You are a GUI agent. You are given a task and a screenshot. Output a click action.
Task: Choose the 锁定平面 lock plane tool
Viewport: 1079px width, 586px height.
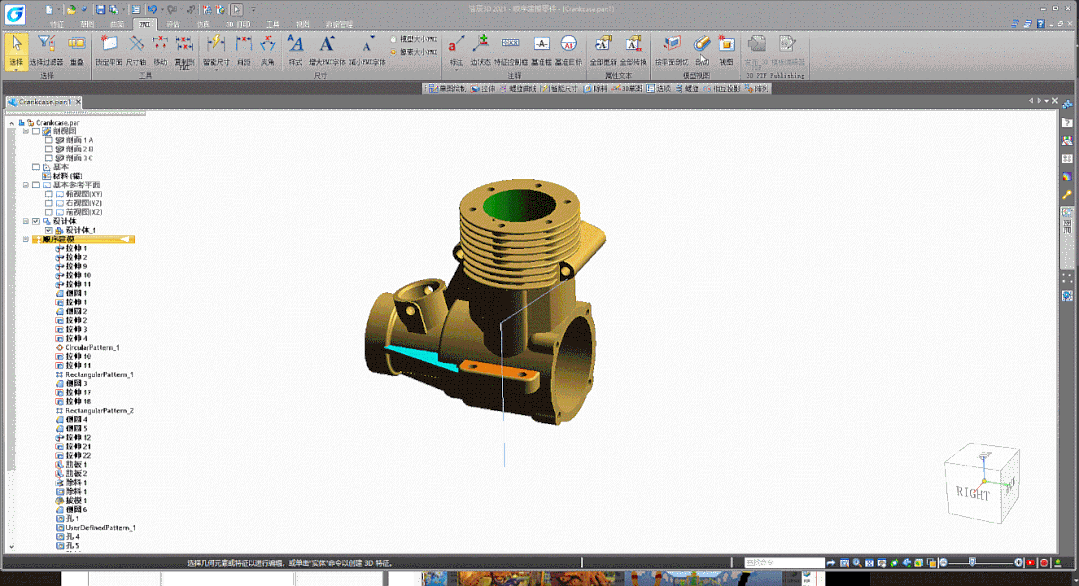click(108, 50)
